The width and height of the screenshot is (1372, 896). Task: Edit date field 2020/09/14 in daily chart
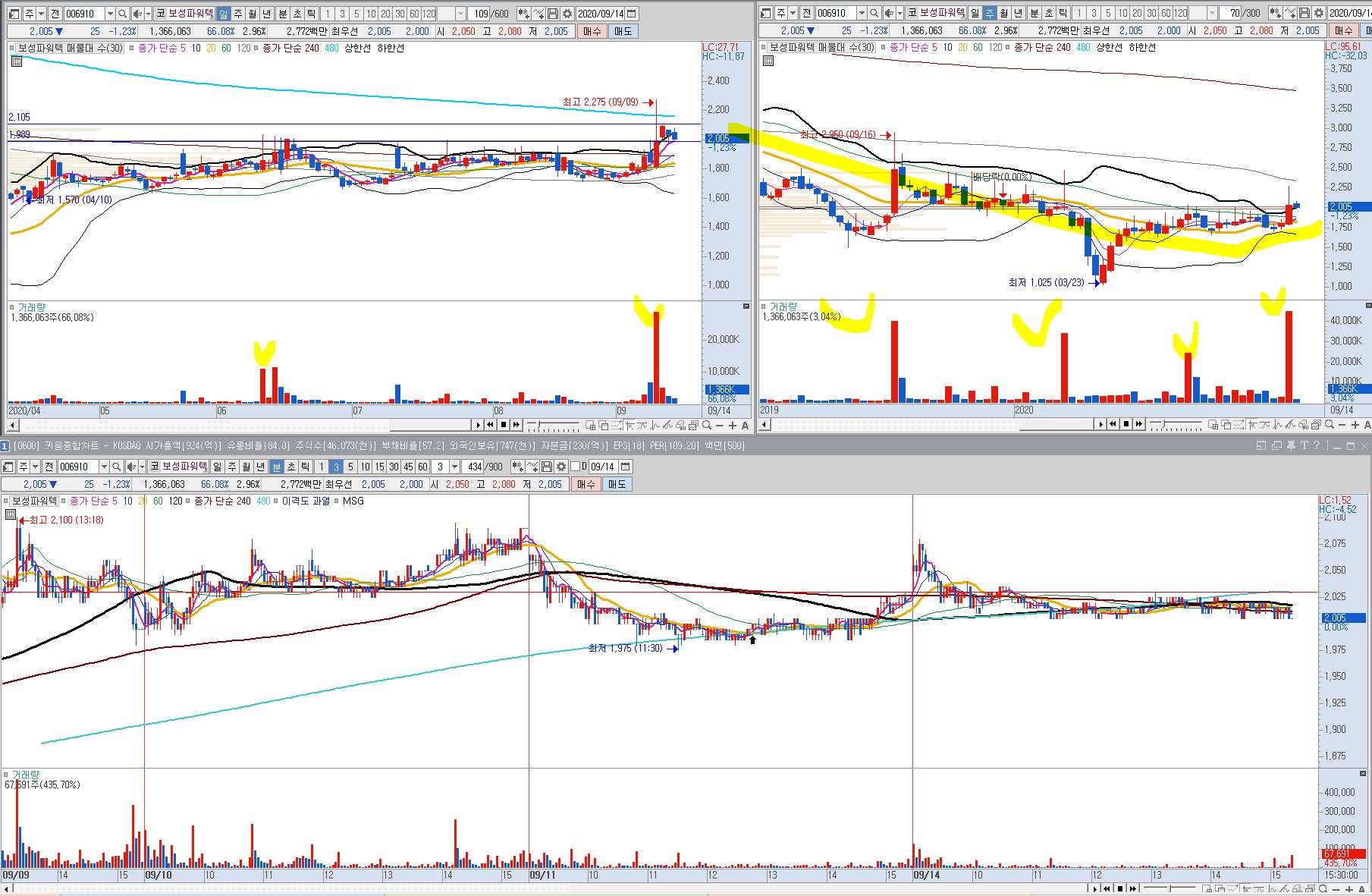point(600,14)
